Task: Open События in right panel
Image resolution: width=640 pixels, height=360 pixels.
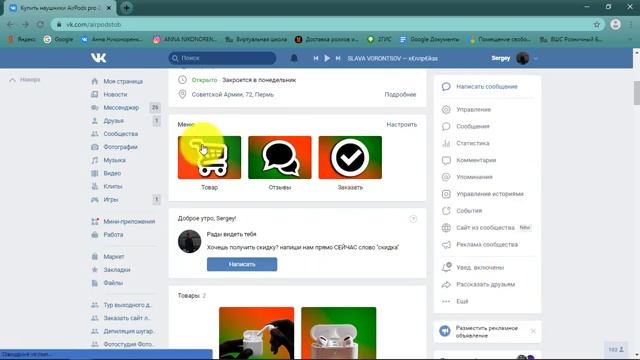Action: point(469,211)
